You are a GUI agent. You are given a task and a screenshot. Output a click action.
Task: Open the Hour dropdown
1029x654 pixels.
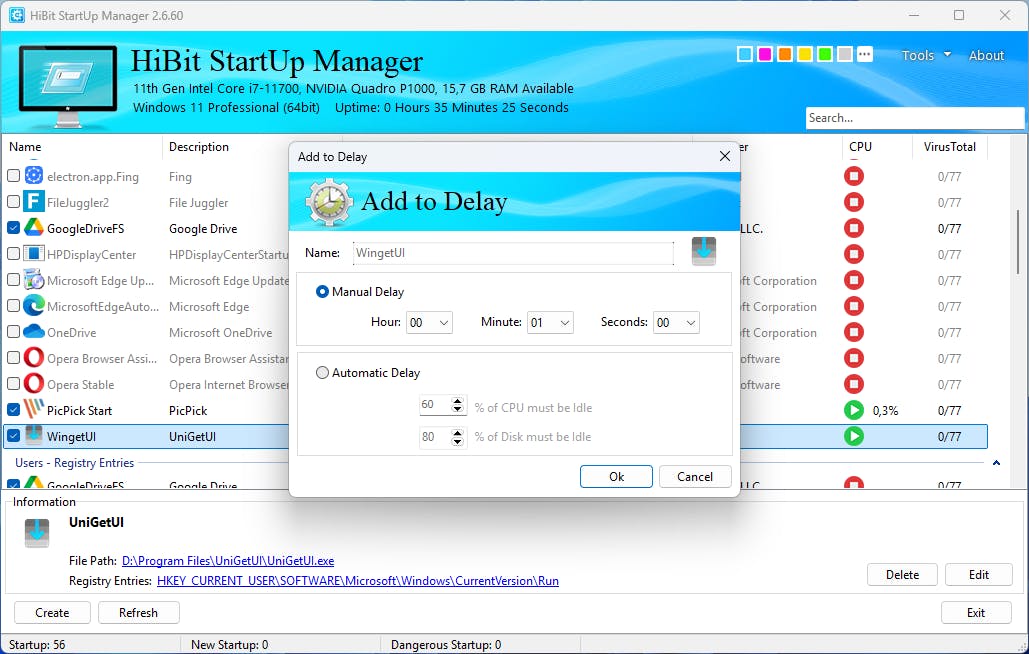point(429,322)
